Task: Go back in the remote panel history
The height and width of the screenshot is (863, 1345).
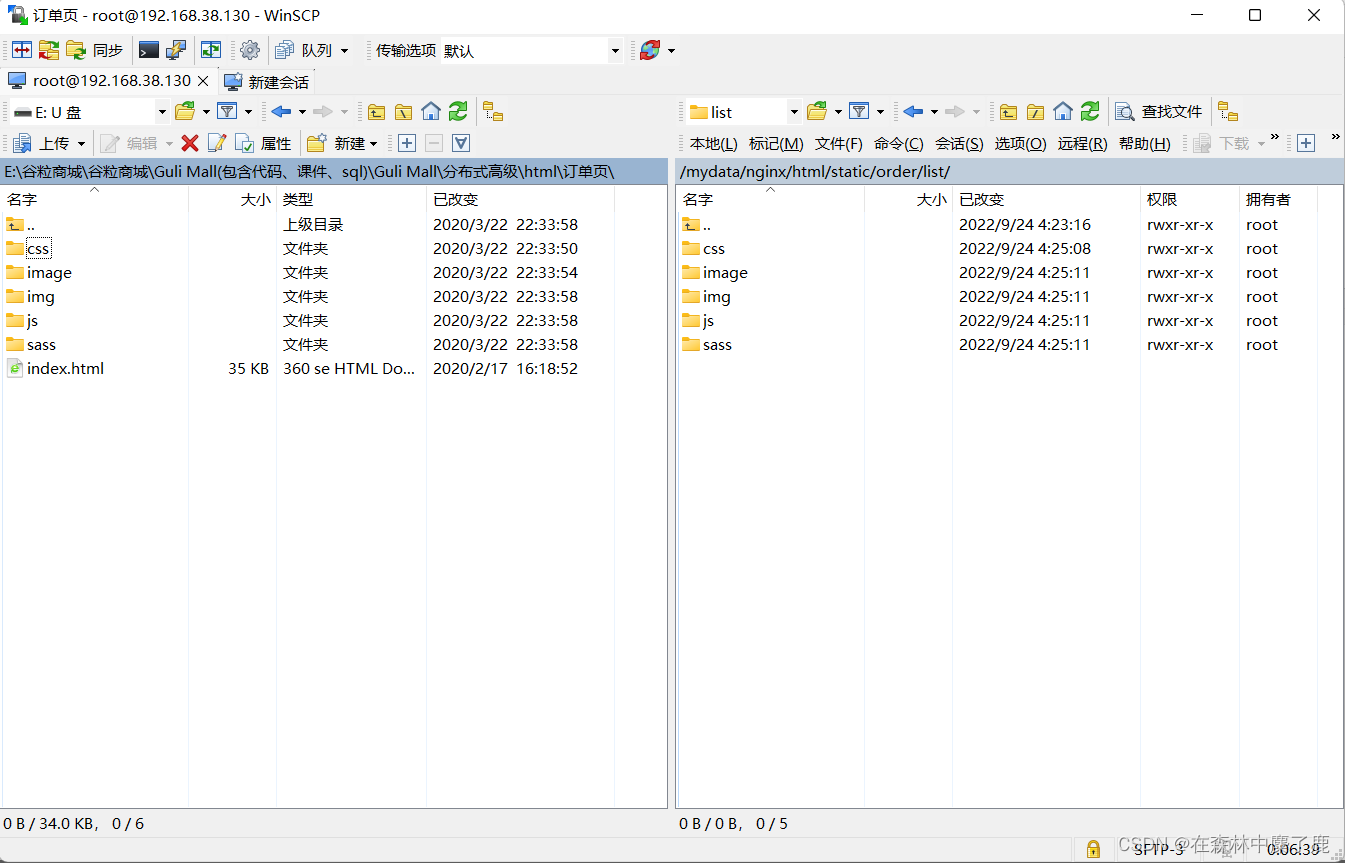Action: tap(913, 112)
